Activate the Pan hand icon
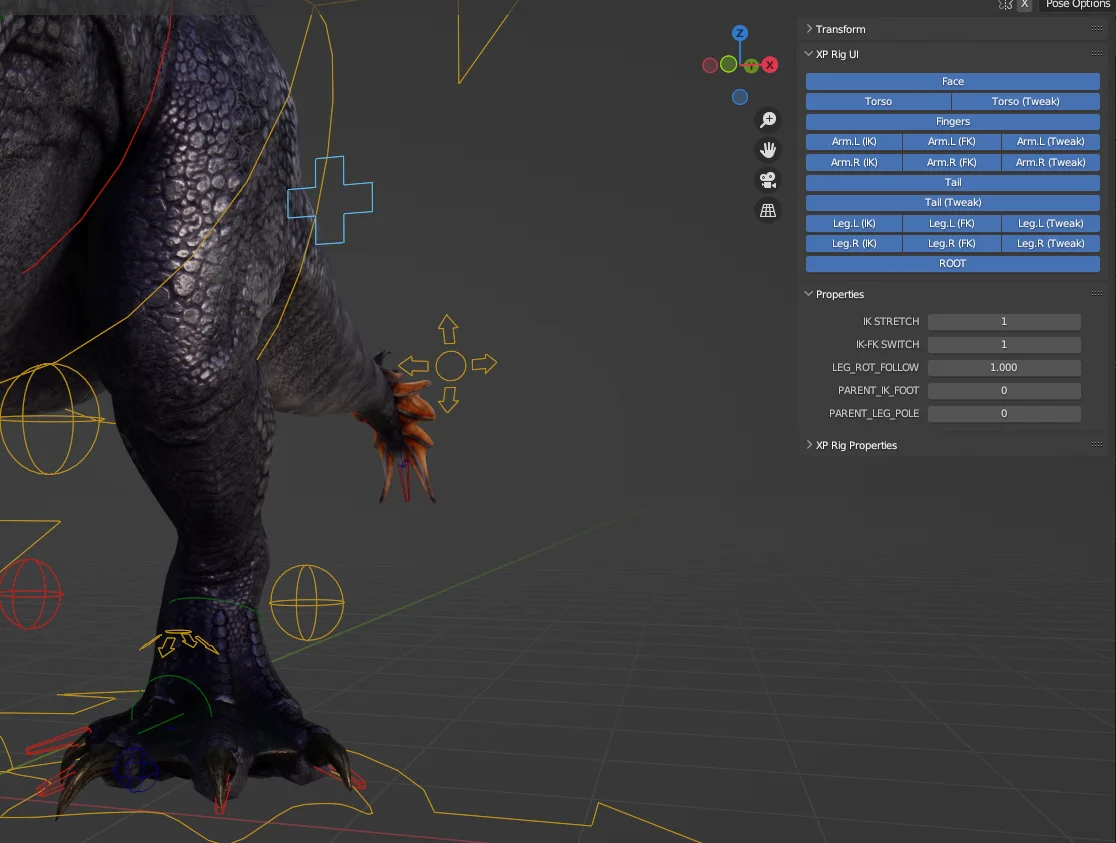Screen dimensions: 1116x843 tap(767, 149)
